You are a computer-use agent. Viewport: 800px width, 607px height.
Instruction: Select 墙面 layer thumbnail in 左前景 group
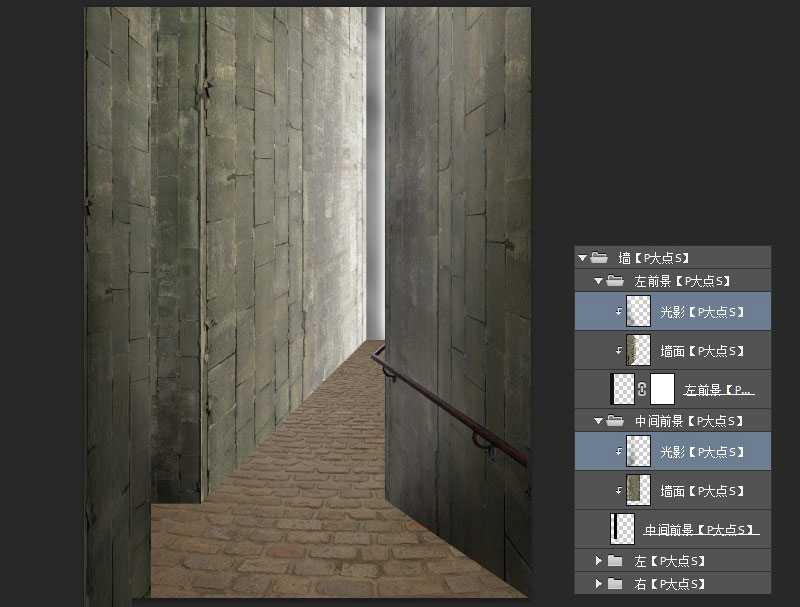(x=638, y=350)
